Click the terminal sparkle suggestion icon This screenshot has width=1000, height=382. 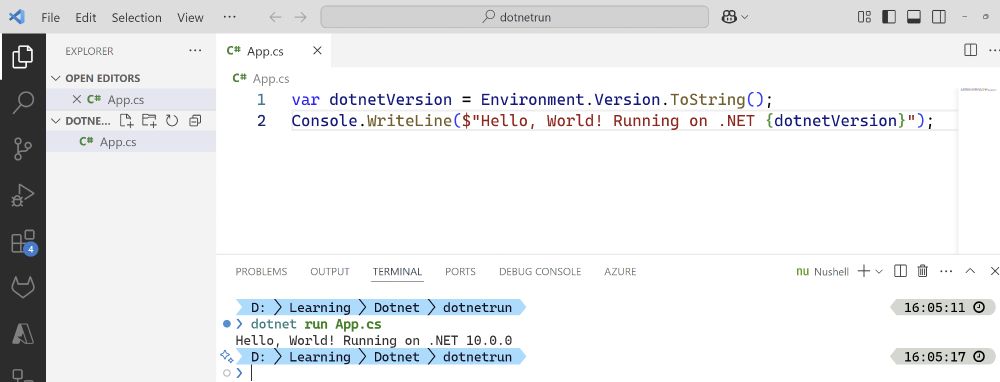point(226,356)
